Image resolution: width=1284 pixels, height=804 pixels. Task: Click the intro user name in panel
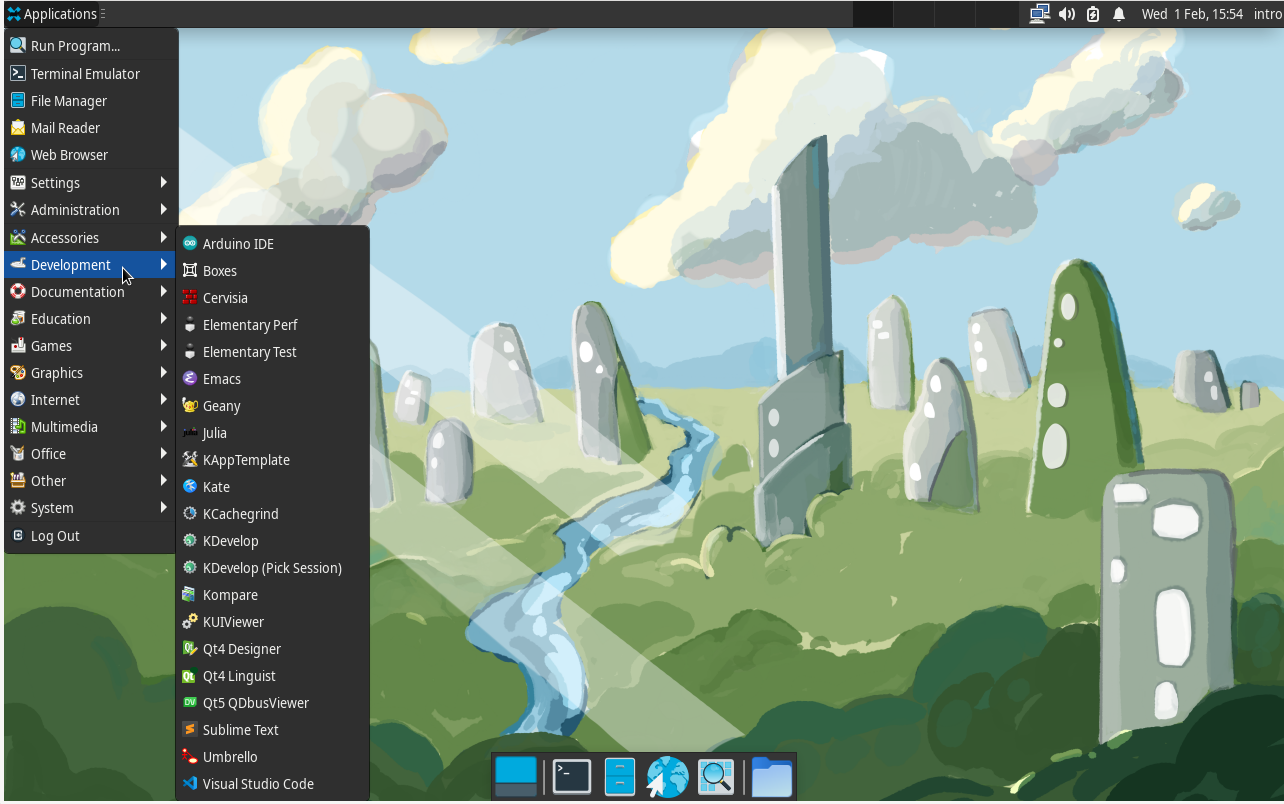[1267, 14]
